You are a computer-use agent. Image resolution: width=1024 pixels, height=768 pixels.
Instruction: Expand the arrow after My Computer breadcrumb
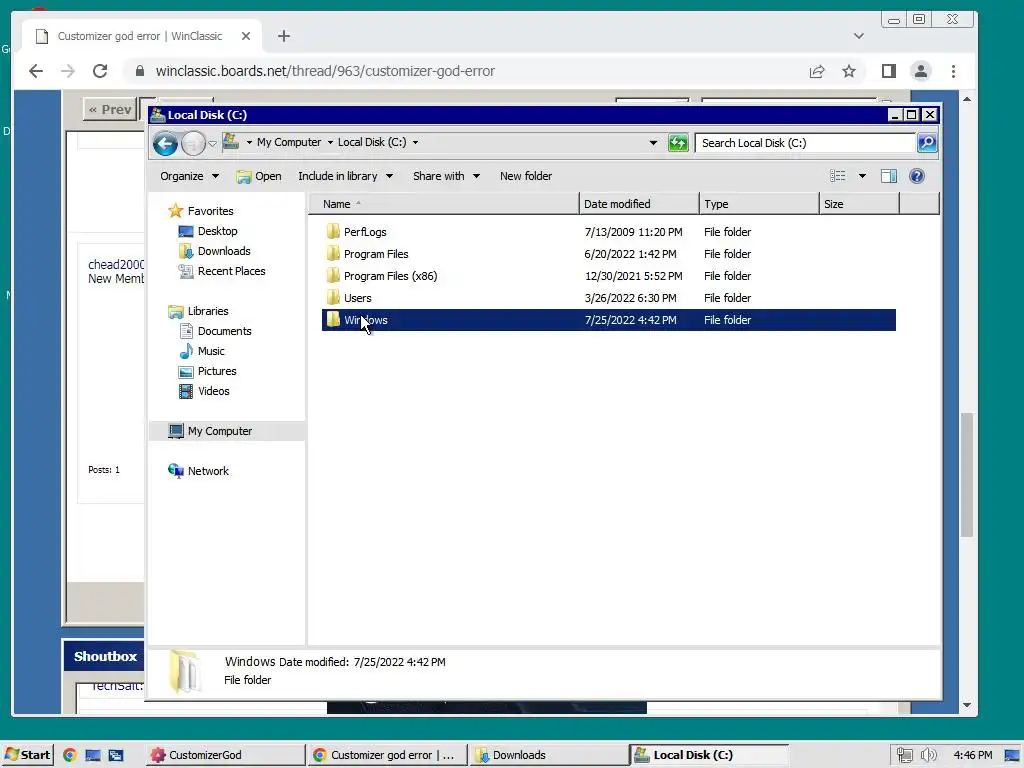click(330, 142)
